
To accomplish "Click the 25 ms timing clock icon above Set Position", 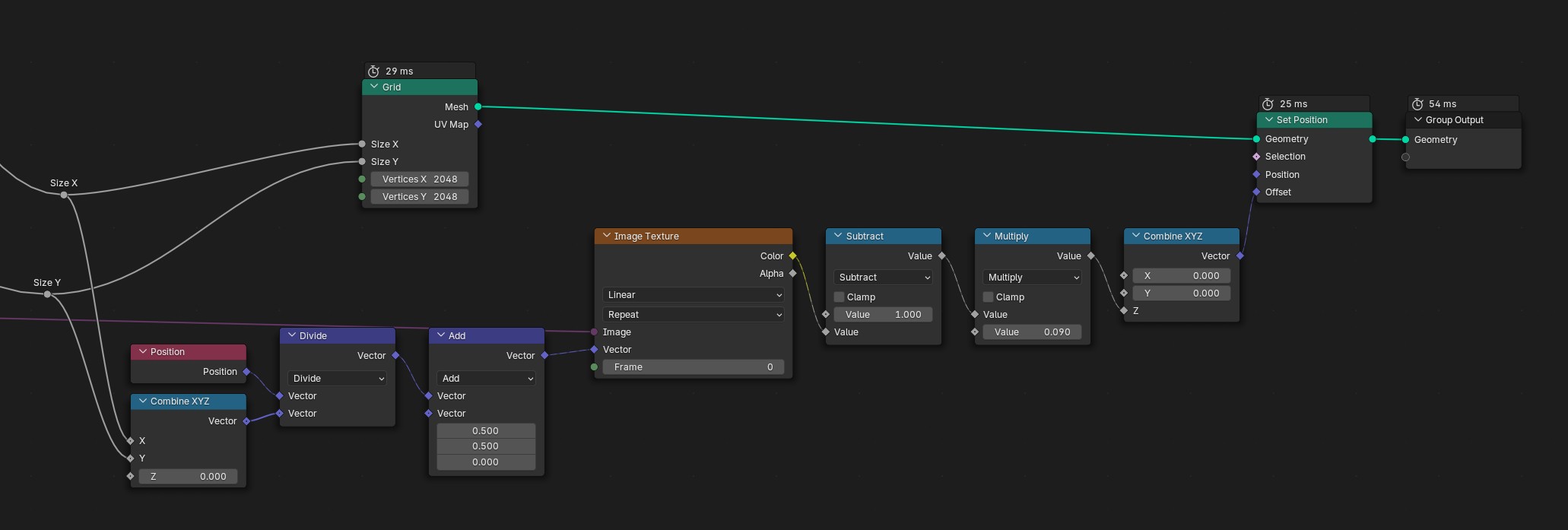I will coord(1268,104).
